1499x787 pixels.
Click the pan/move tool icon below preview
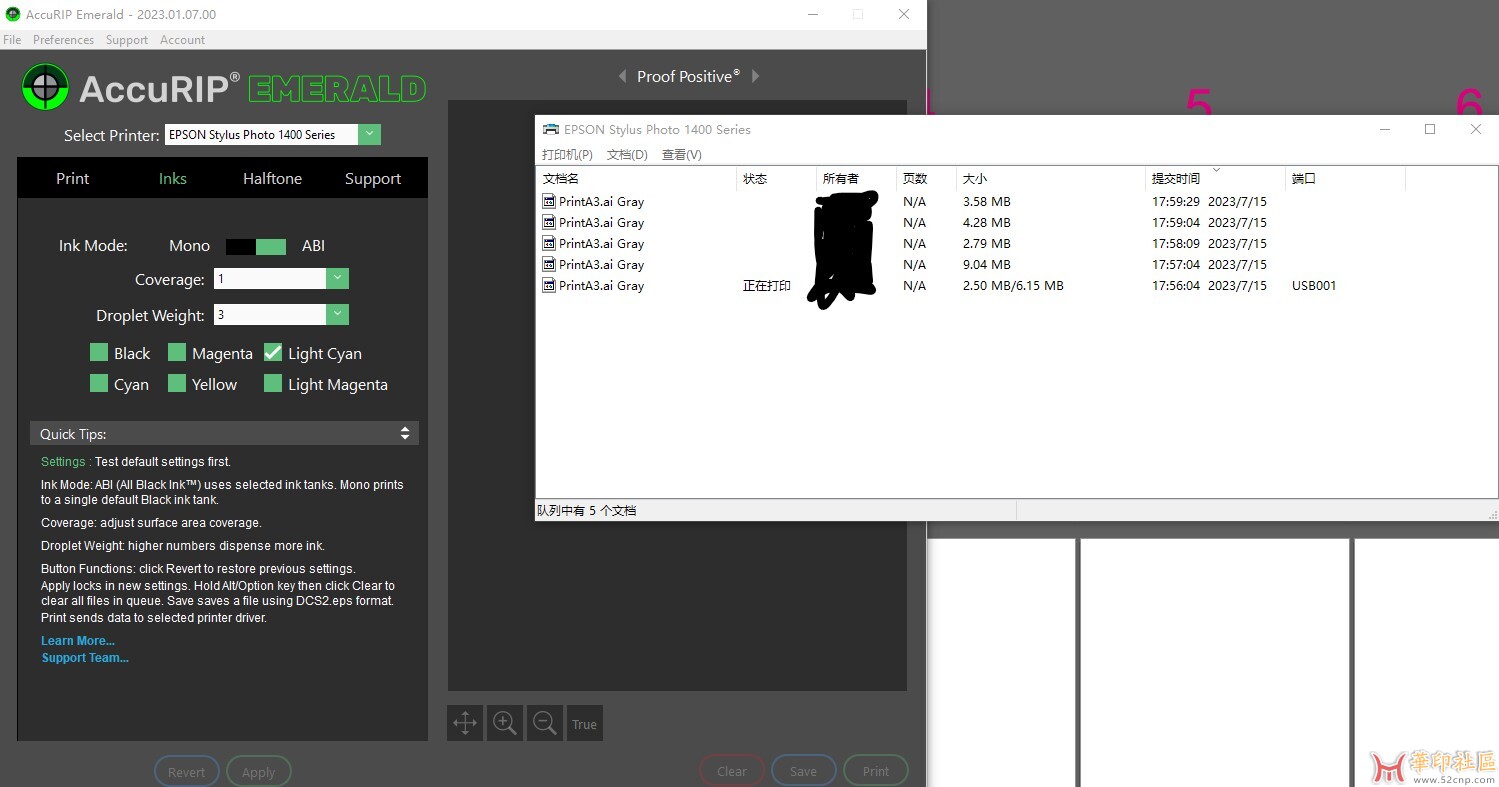(465, 724)
